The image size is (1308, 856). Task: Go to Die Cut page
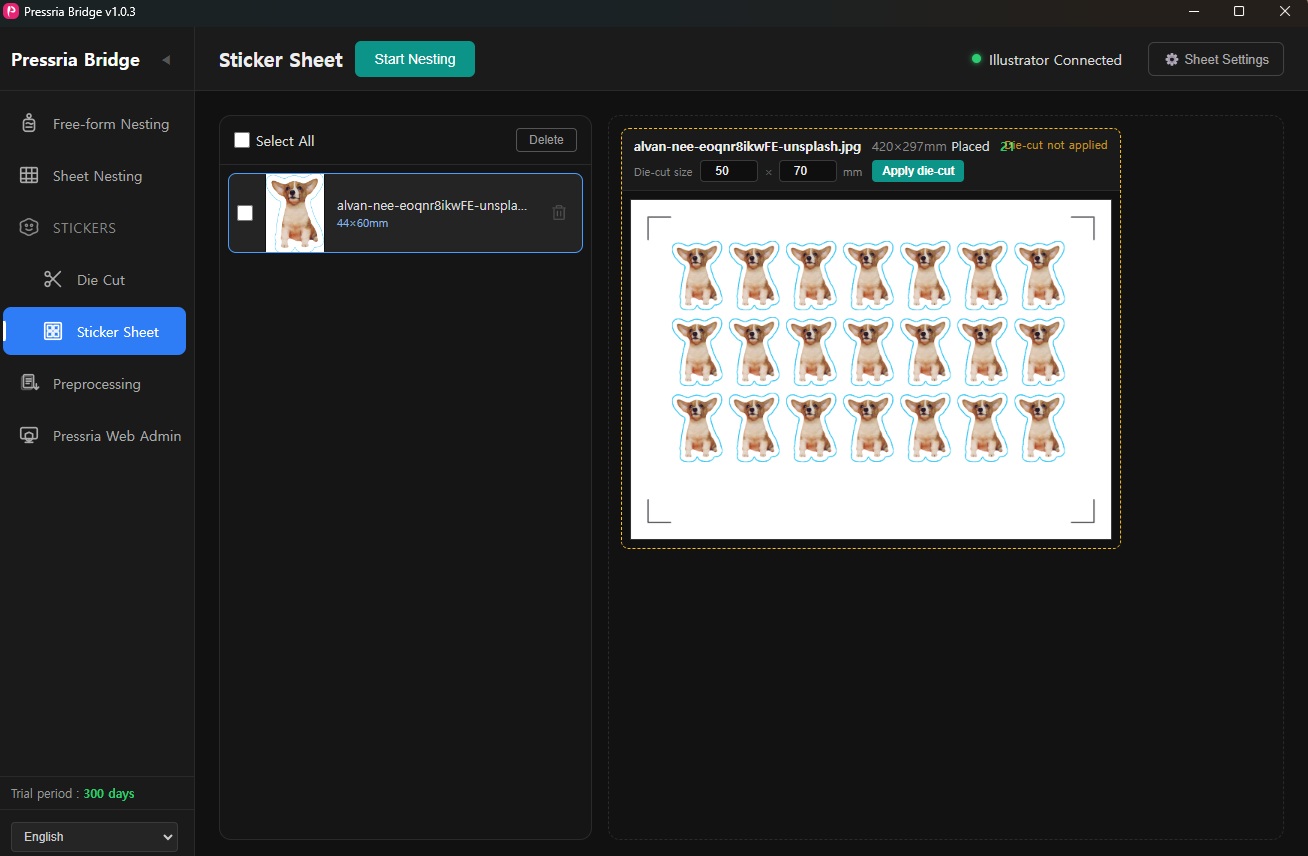coord(94,280)
